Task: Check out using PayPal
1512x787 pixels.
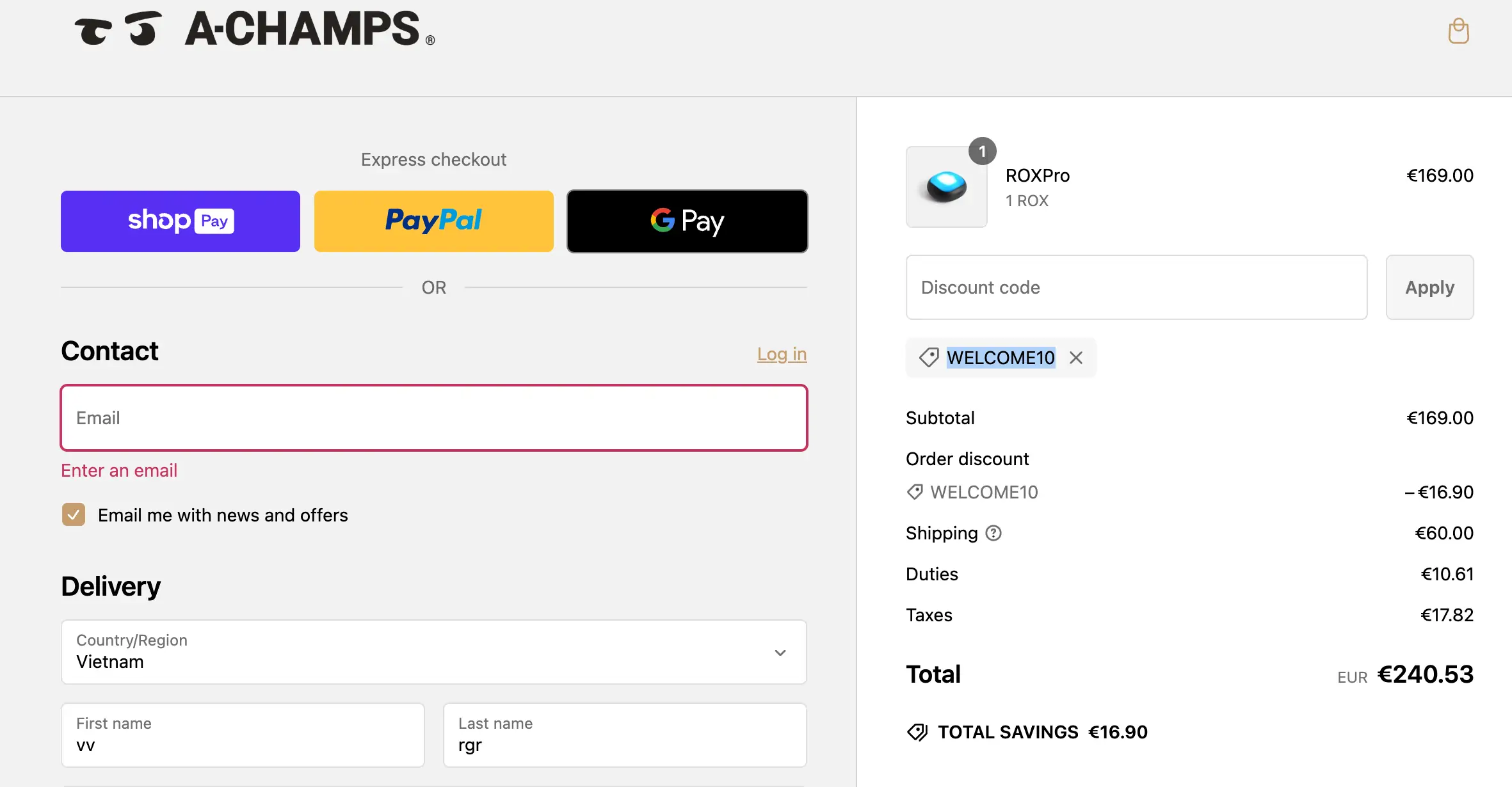Action: pos(434,221)
